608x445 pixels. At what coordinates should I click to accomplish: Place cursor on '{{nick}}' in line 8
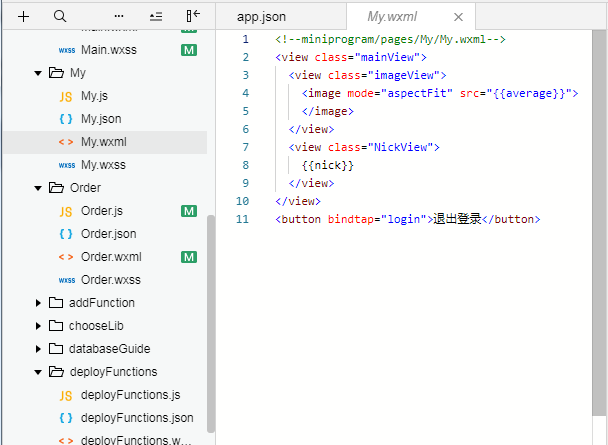[x=328, y=166]
